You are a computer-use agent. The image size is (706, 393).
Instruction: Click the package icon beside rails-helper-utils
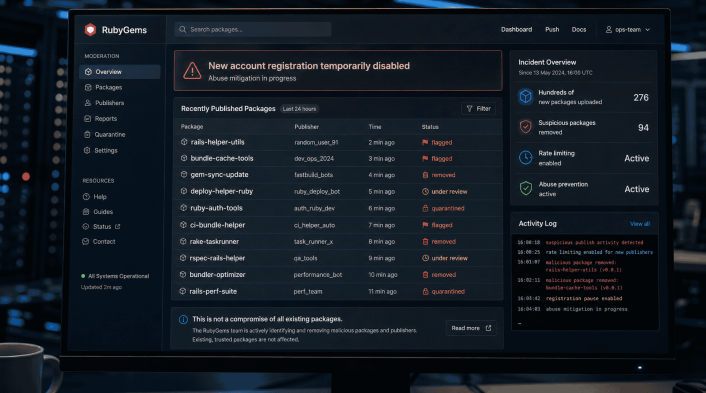point(184,142)
